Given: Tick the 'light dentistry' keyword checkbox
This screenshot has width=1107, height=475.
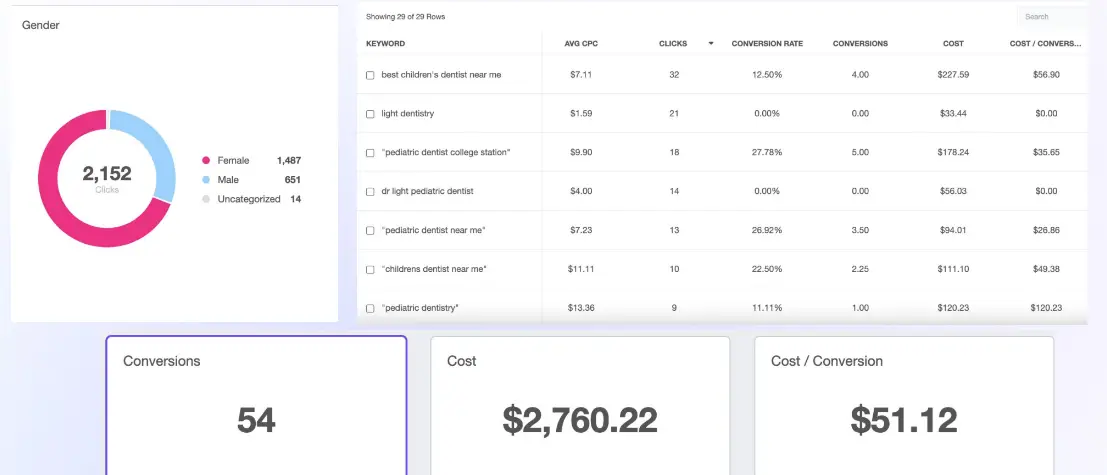Looking at the screenshot, I should pyautogui.click(x=370, y=114).
